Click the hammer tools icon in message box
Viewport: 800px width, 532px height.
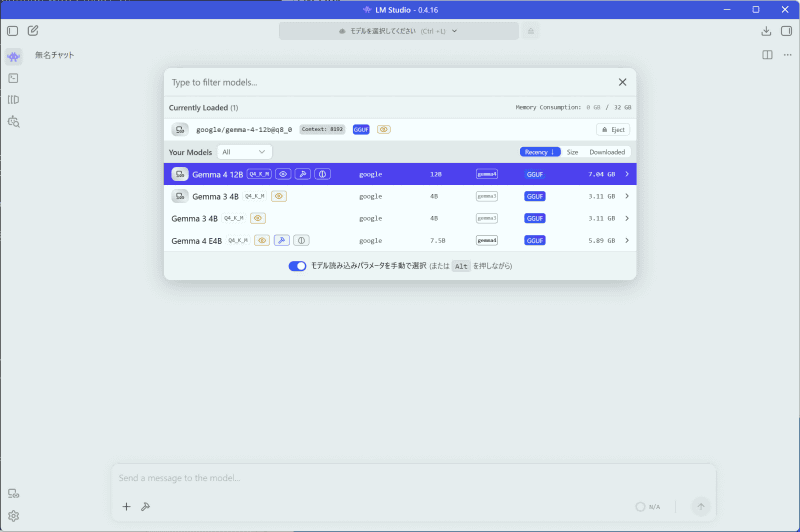pos(145,506)
